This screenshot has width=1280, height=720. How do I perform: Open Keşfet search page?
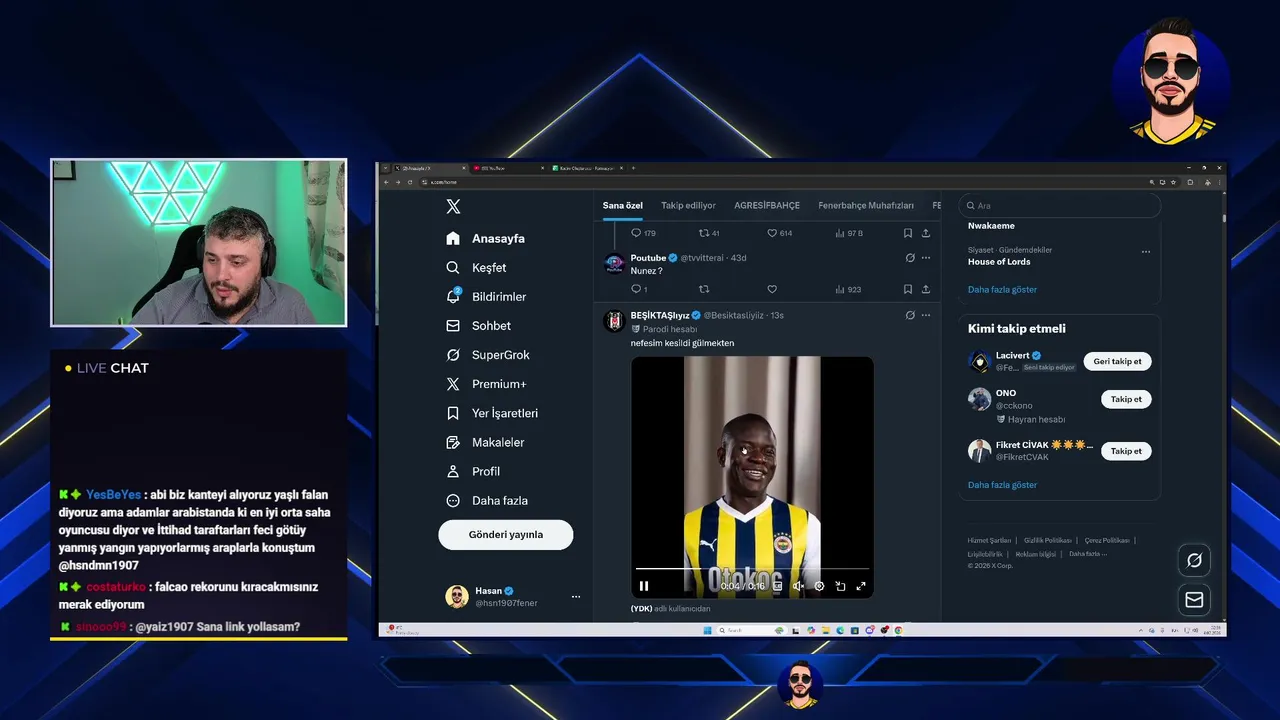pyautogui.click(x=476, y=268)
